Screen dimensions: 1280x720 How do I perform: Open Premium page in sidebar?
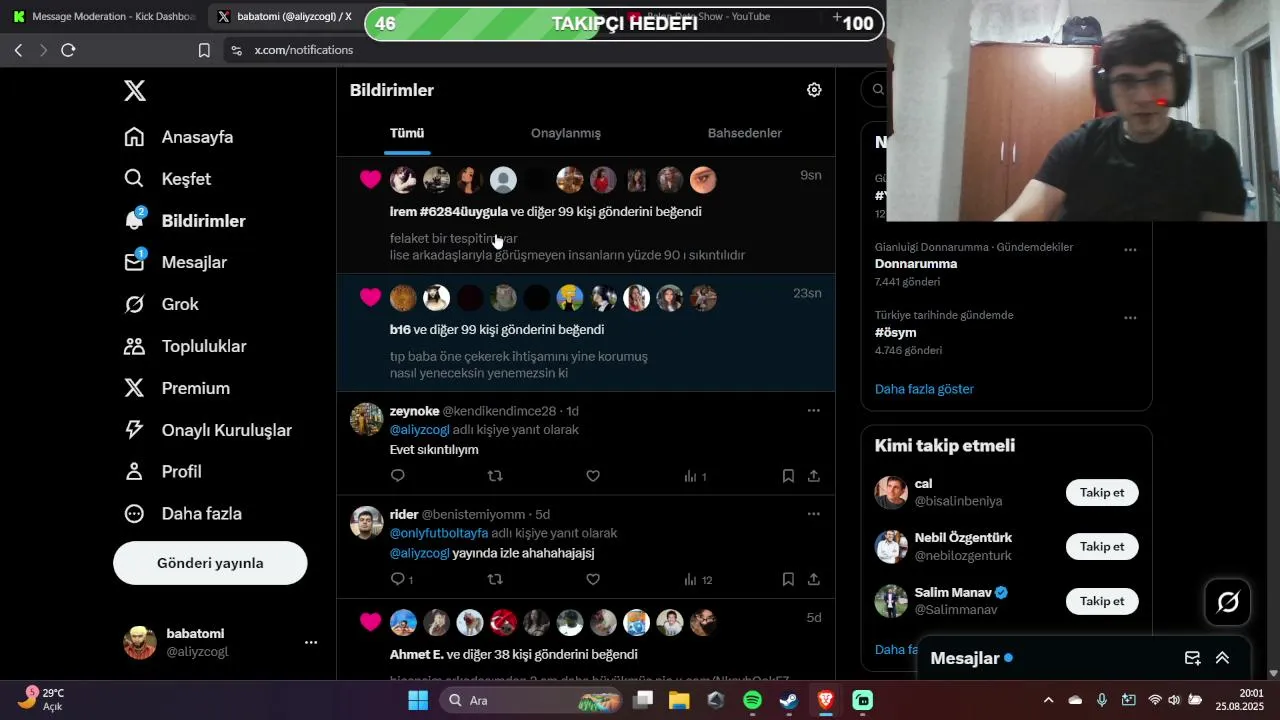(x=176, y=388)
